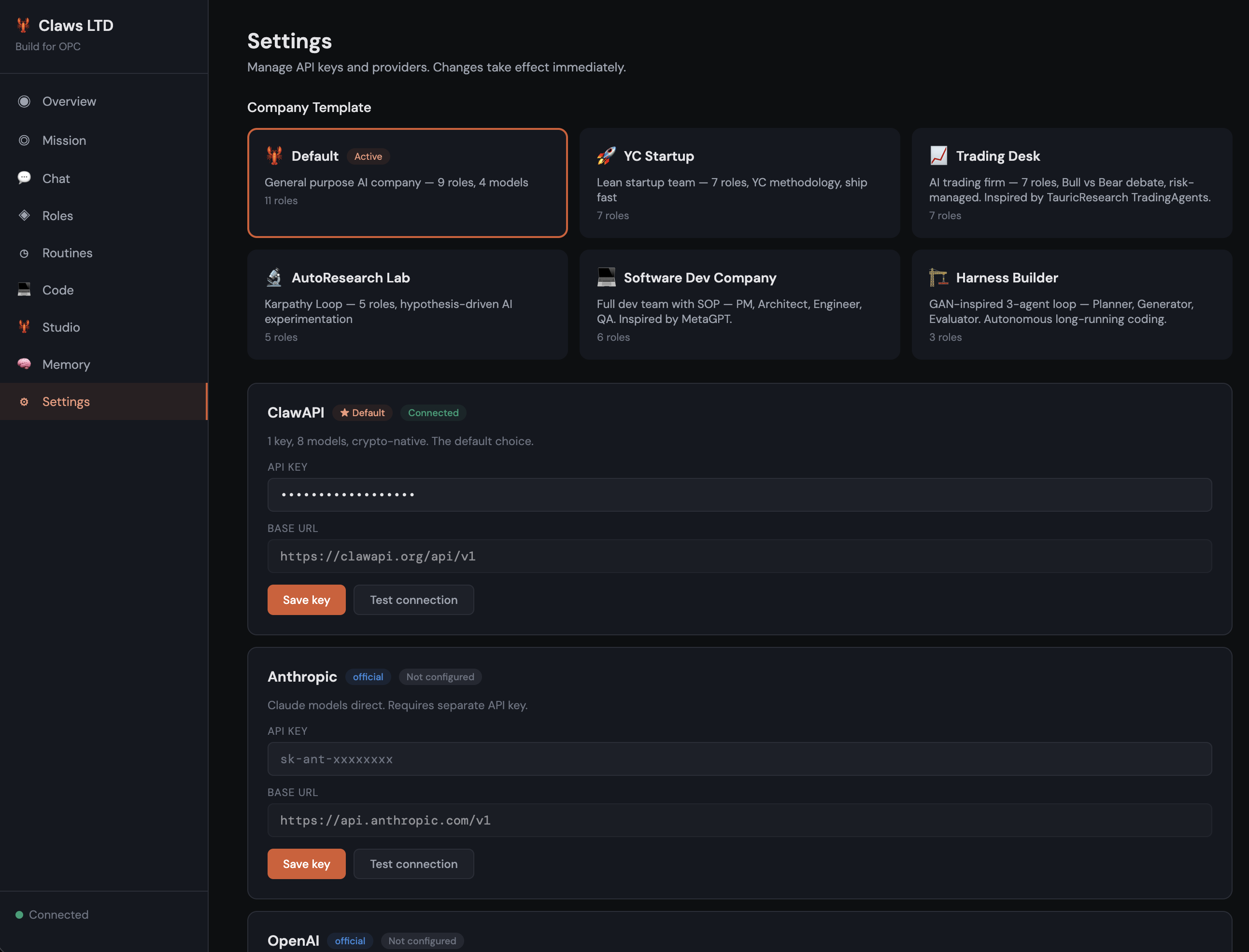1249x952 pixels.
Task: Click the OpenAI provider heading
Action: tap(293, 941)
